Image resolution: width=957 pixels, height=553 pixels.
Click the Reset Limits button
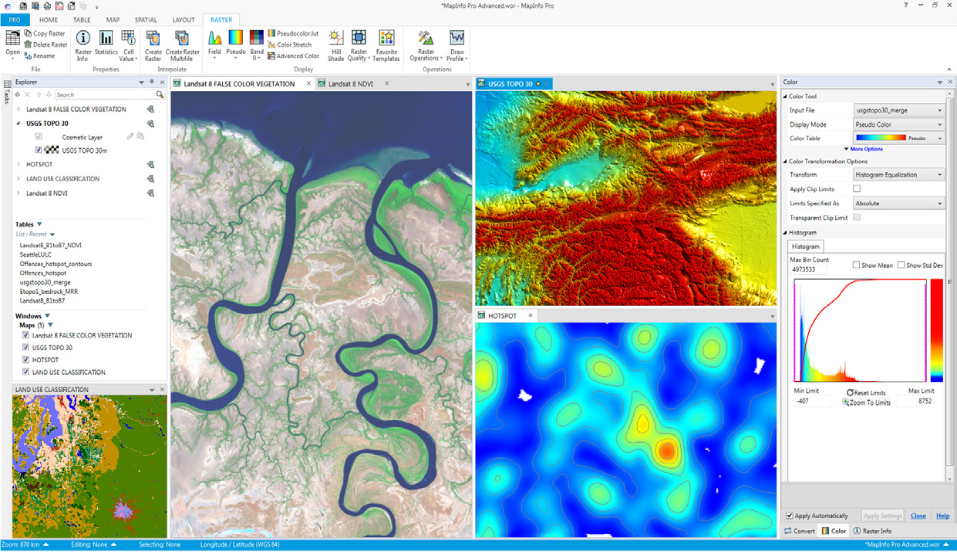click(866, 393)
